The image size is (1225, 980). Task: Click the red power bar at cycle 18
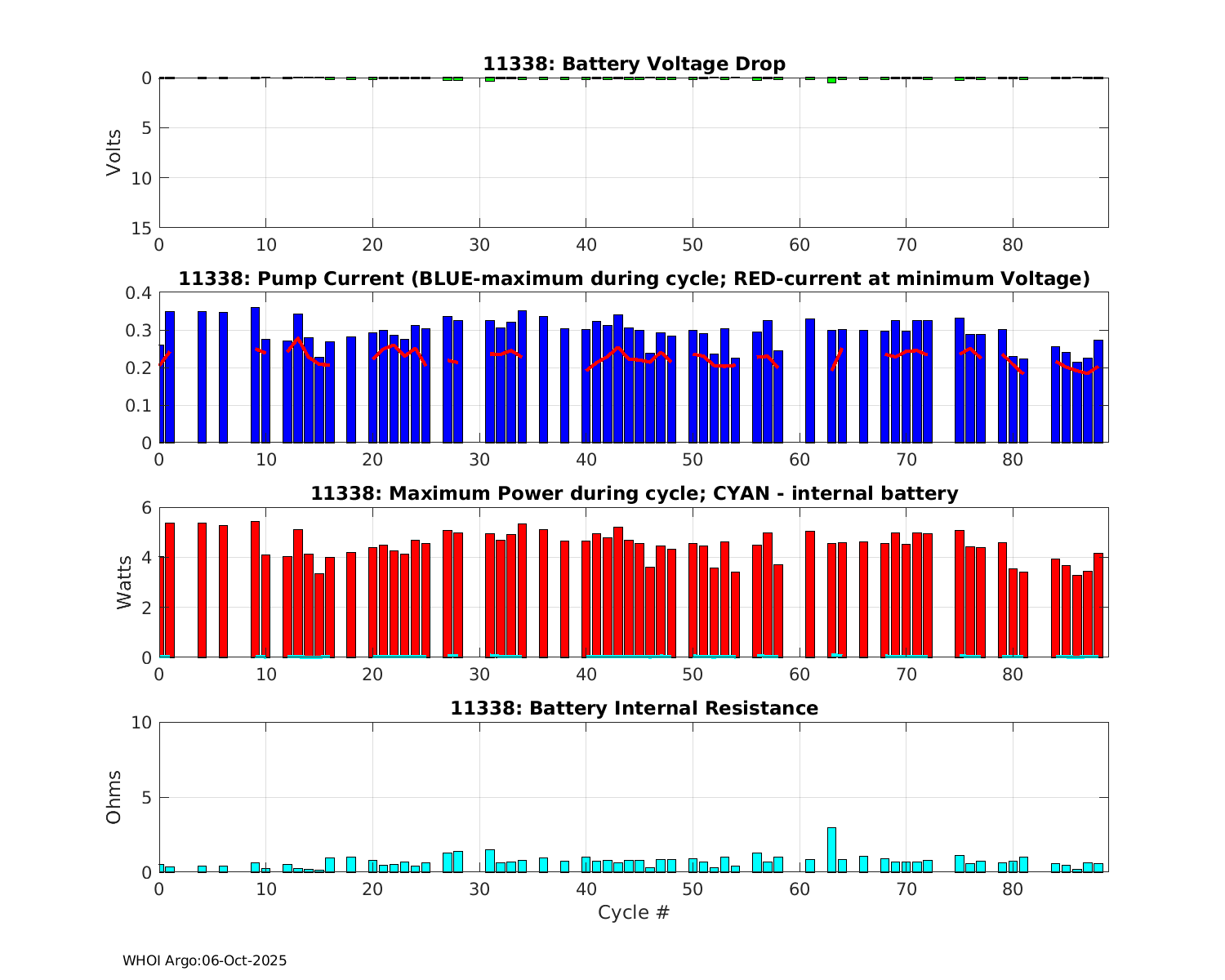(351, 605)
